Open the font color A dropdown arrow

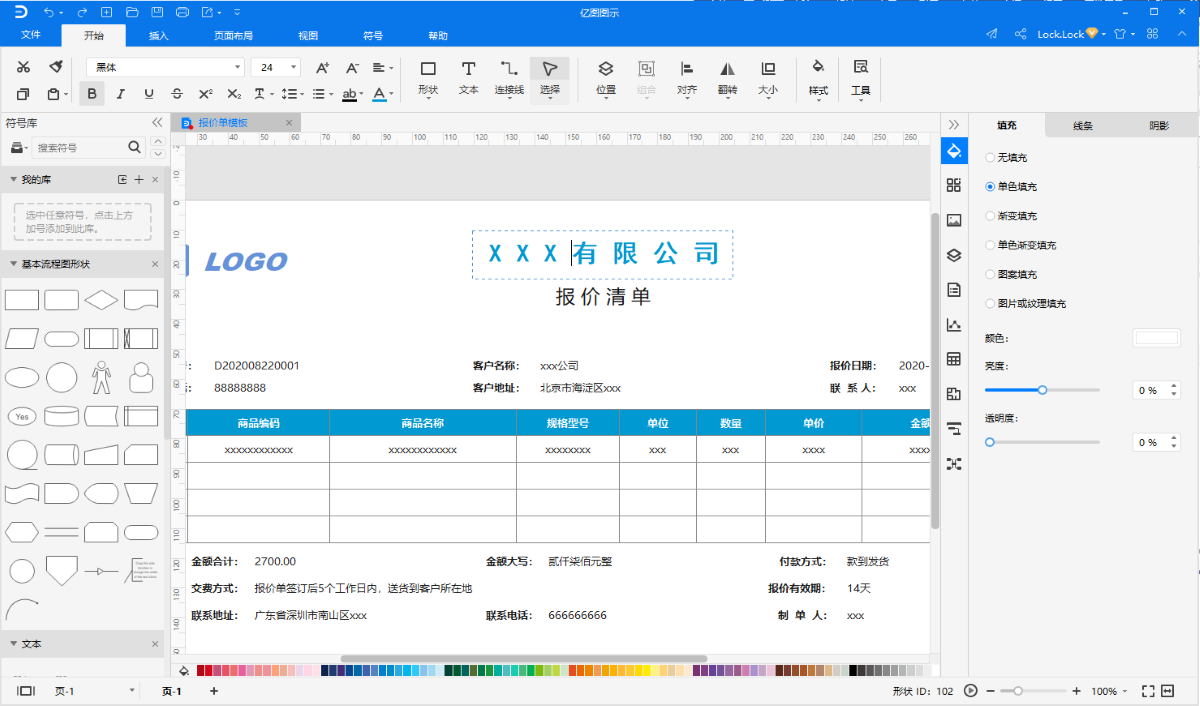pyautogui.click(x=392, y=95)
